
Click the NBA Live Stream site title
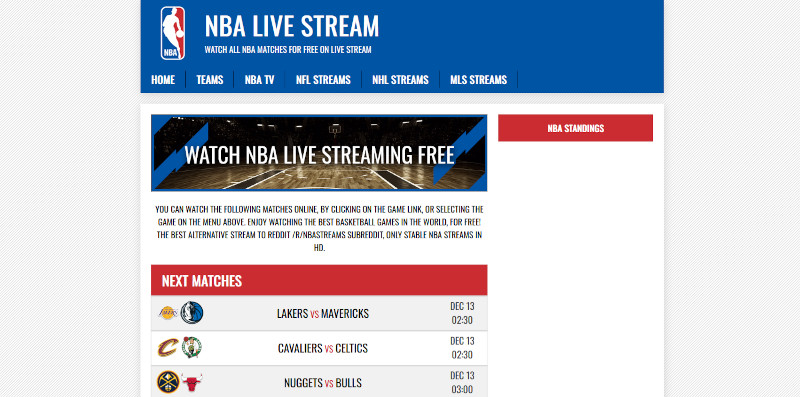coord(292,26)
